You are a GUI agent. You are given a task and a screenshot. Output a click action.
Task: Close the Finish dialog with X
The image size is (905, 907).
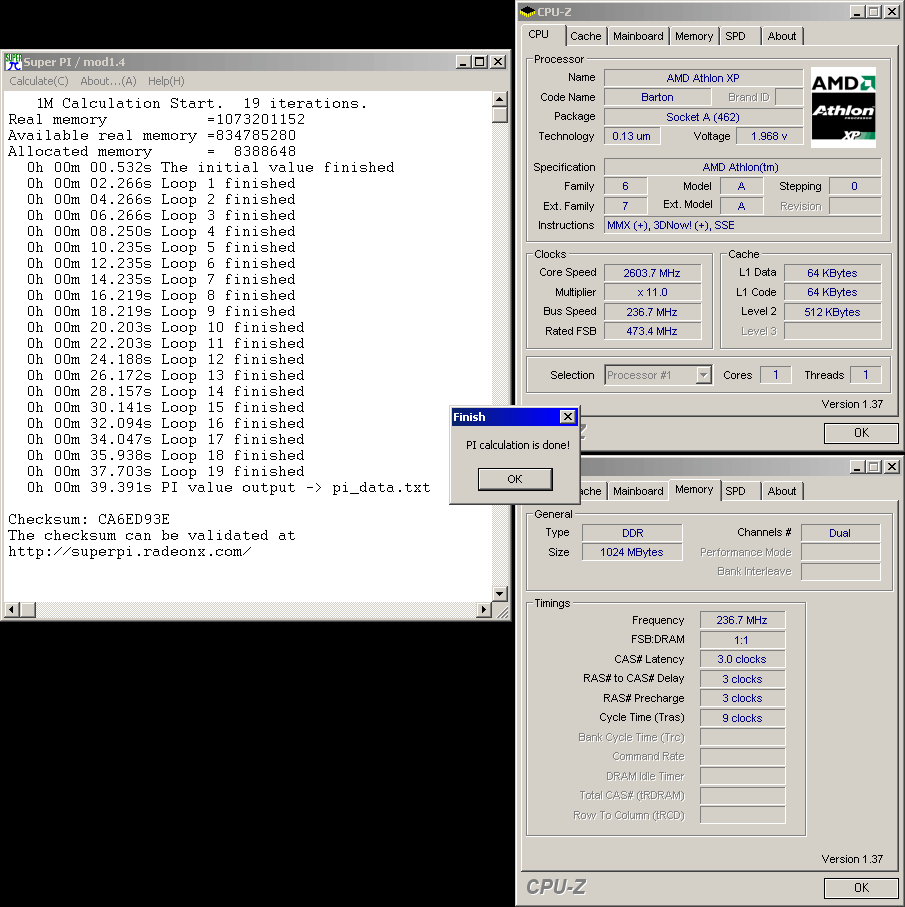(x=567, y=417)
